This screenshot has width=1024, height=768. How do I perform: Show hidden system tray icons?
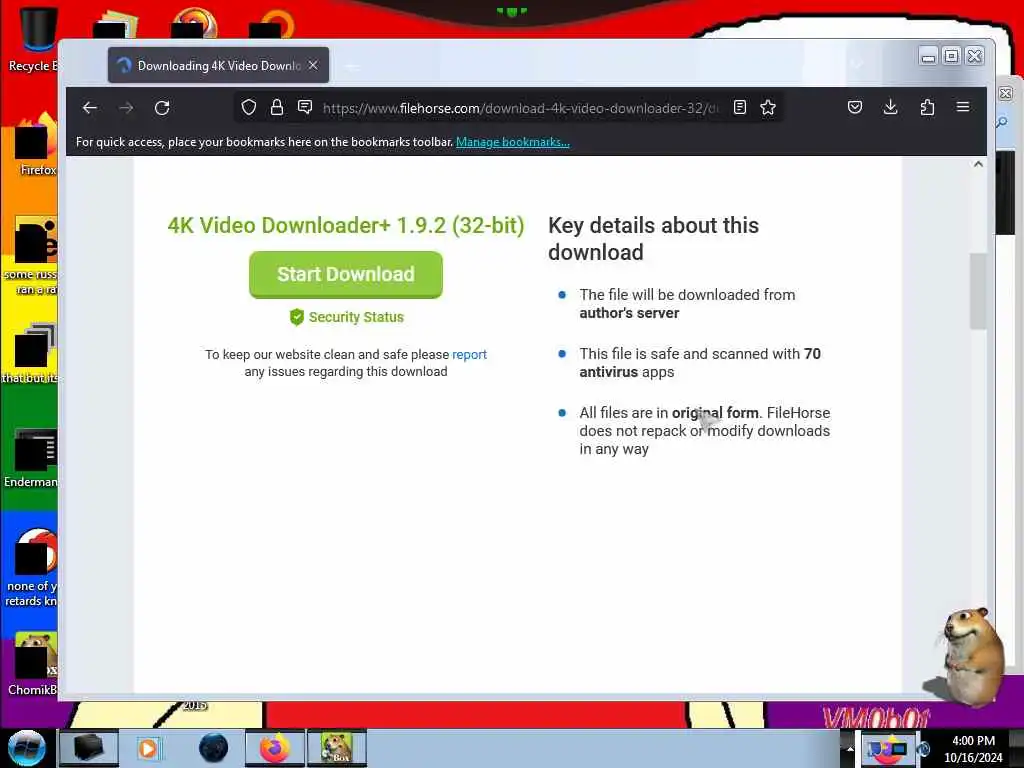coord(850,748)
